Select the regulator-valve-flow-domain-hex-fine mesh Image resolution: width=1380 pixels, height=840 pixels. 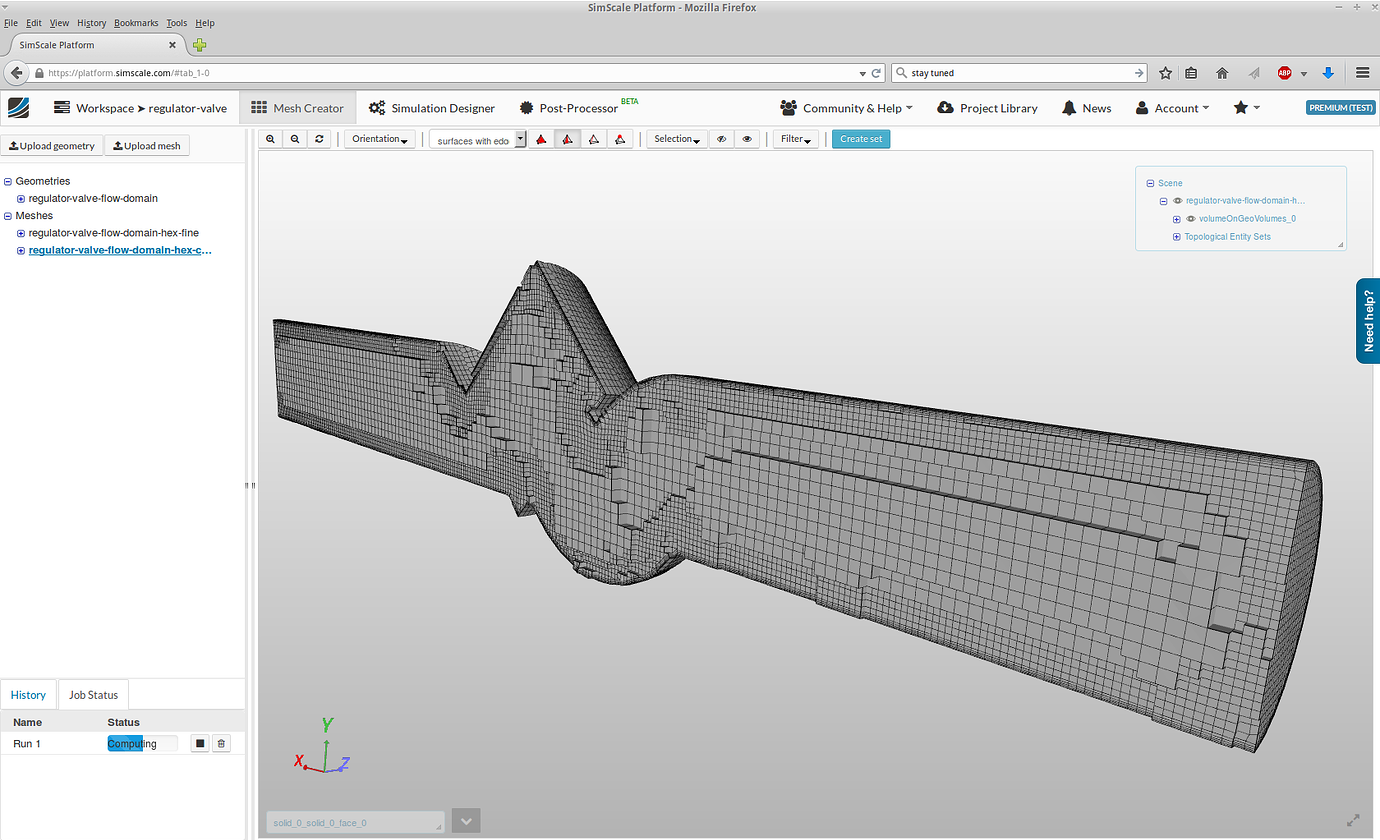point(112,232)
